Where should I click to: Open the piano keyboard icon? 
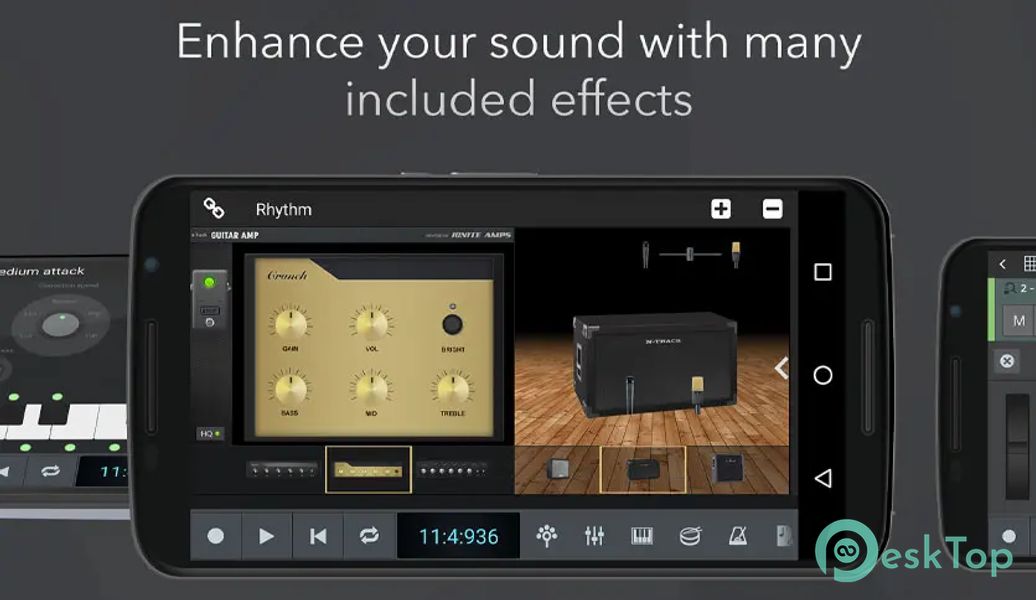coord(642,536)
